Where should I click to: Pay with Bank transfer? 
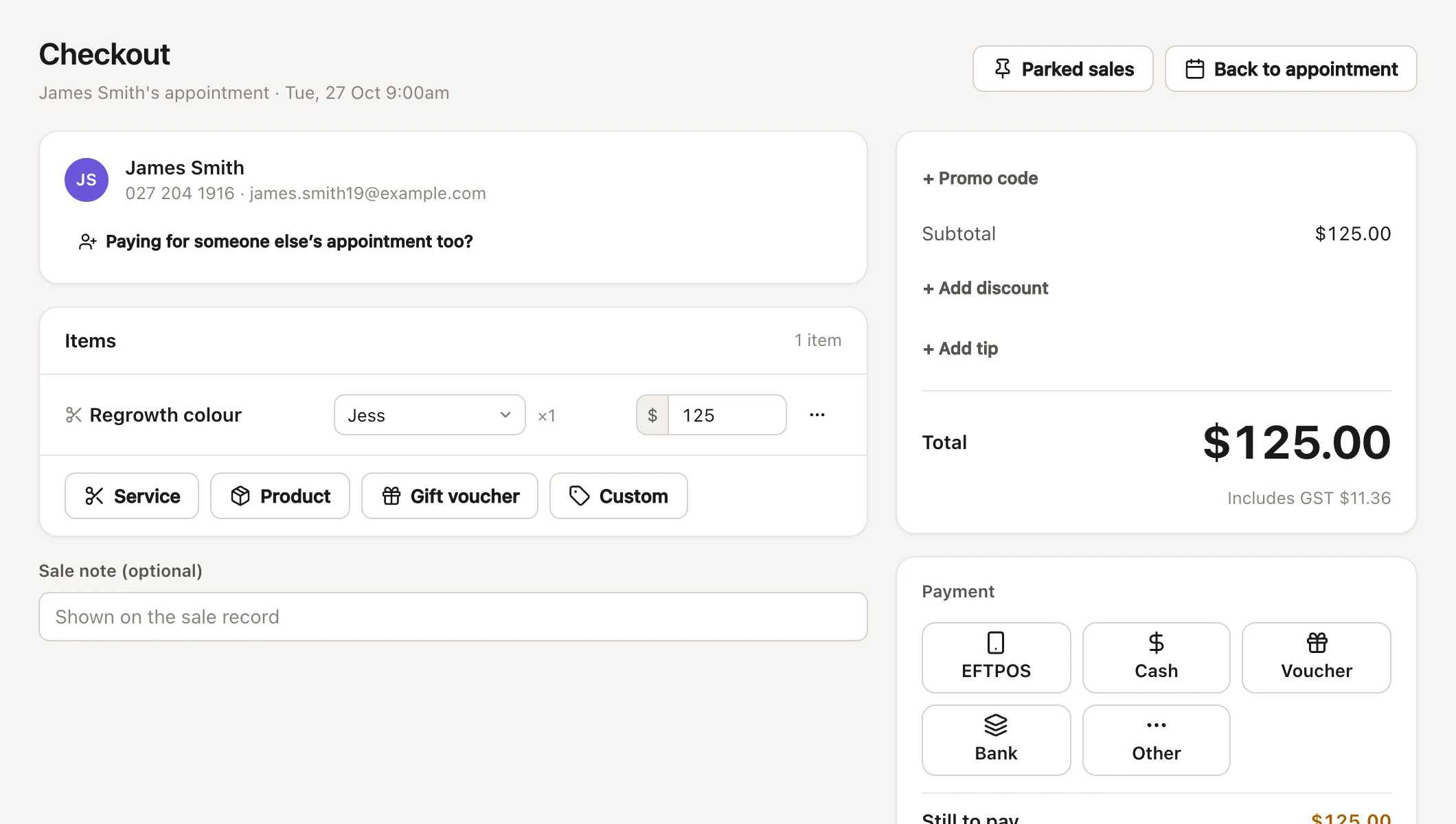pyautogui.click(x=997, y=740)
